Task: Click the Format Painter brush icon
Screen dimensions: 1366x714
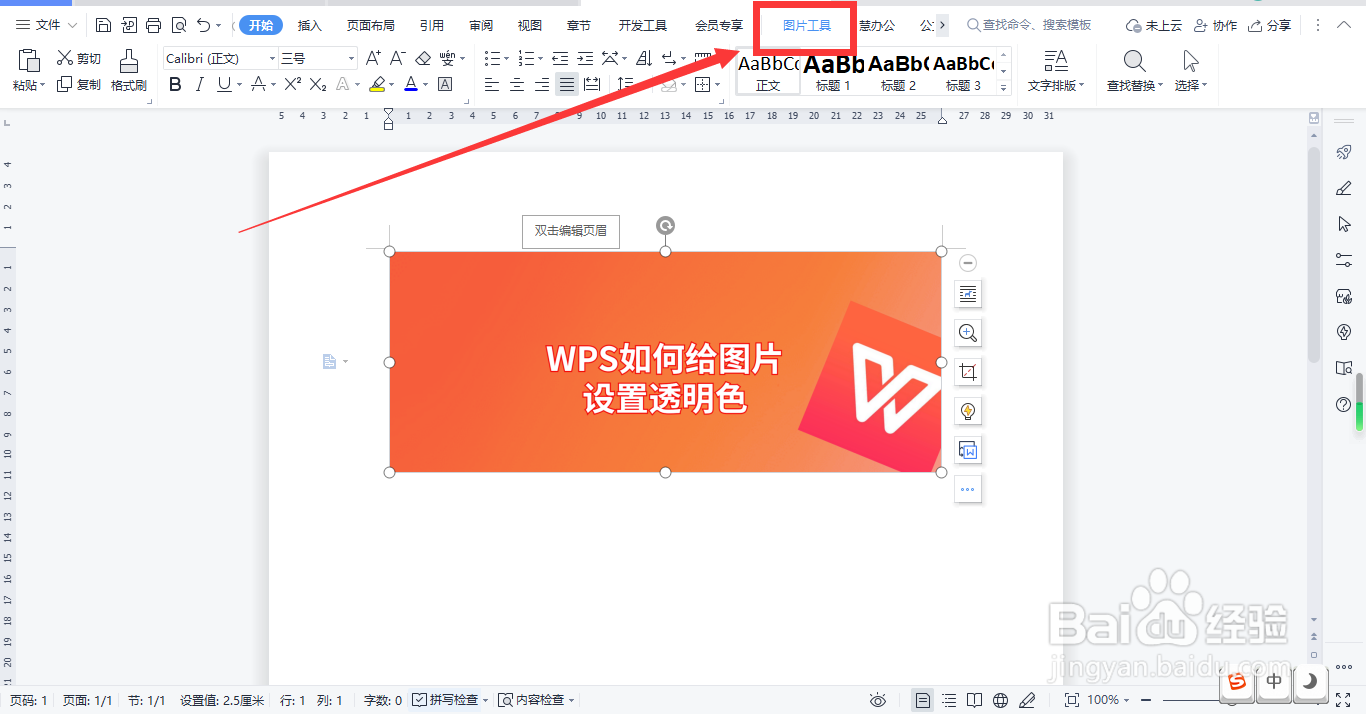Action: pos(128,60)
